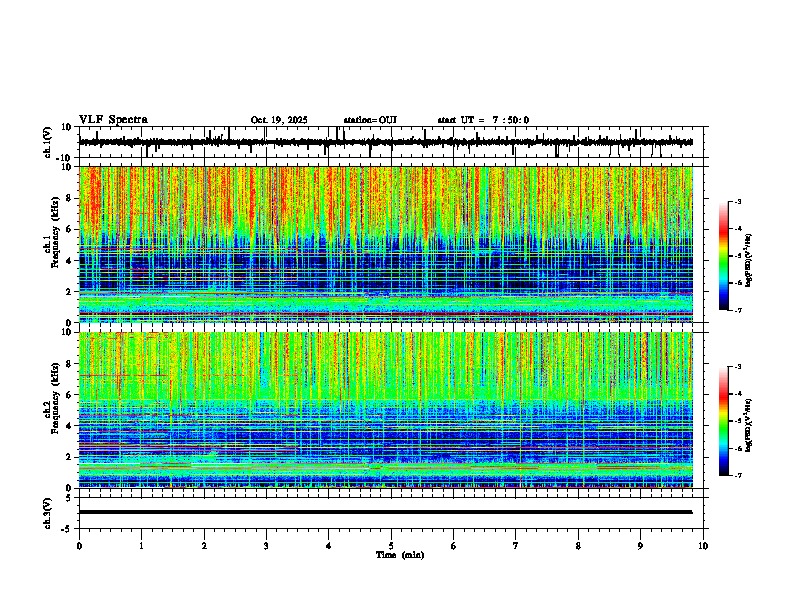Viewport: 792px width, 612px height.
Task: Click the 'station=OUJ' label
Action: (370, 120)
